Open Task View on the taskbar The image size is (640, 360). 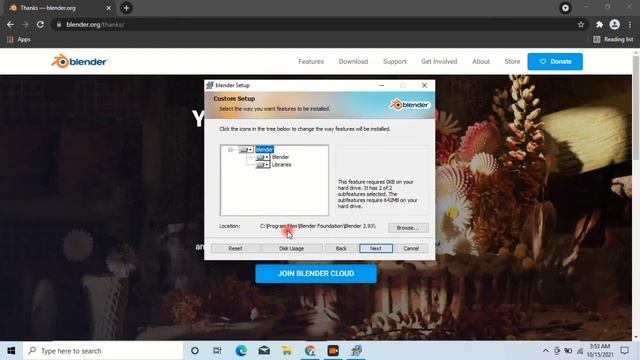(217, 351)
